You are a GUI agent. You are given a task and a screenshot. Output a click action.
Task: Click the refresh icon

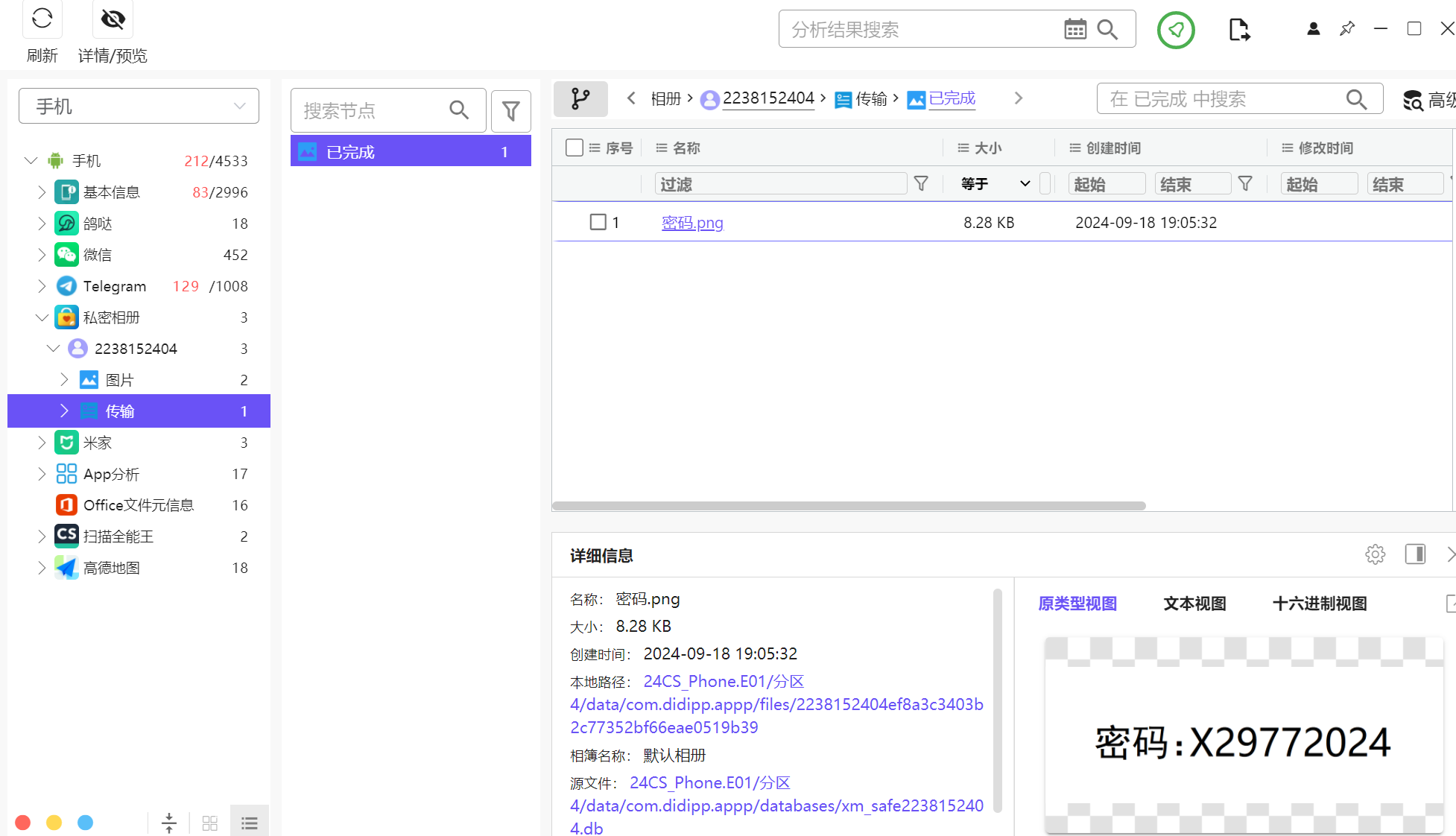tap(42, 19)
